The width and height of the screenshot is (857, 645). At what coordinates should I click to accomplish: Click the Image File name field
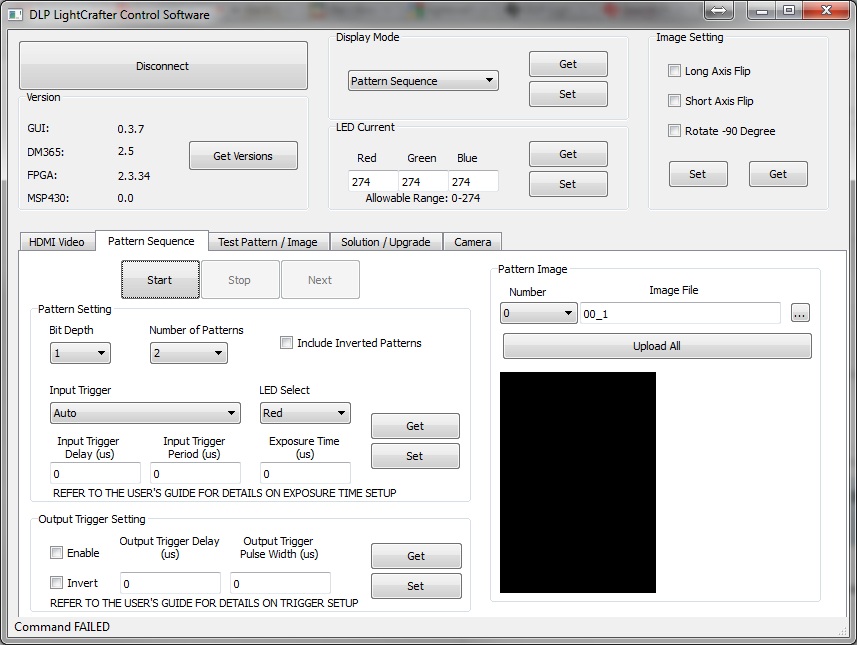(x=680, y=313)
